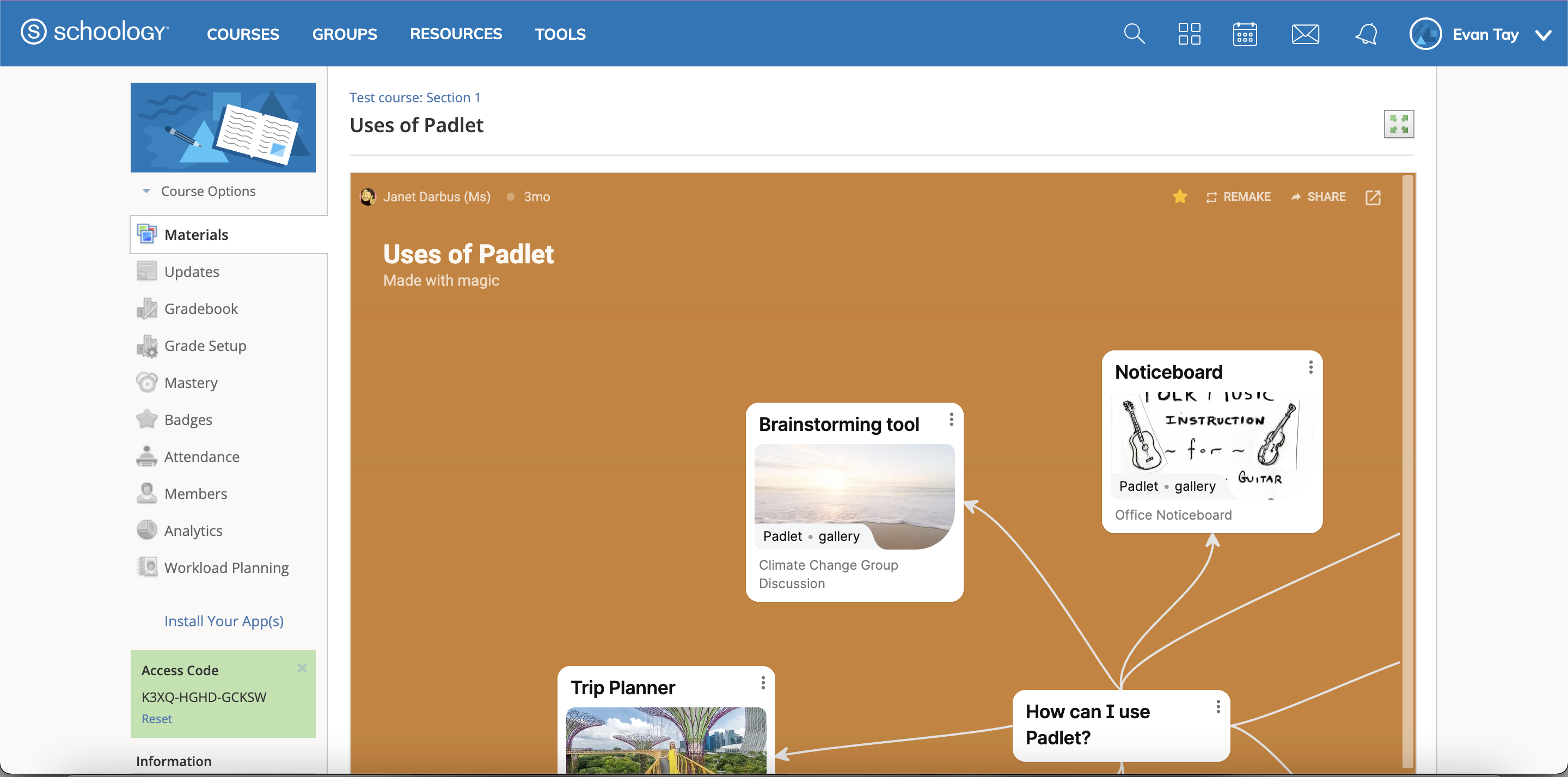Open Install Your App(s) link
The image size is (1568, 777).
pos(223,621)
